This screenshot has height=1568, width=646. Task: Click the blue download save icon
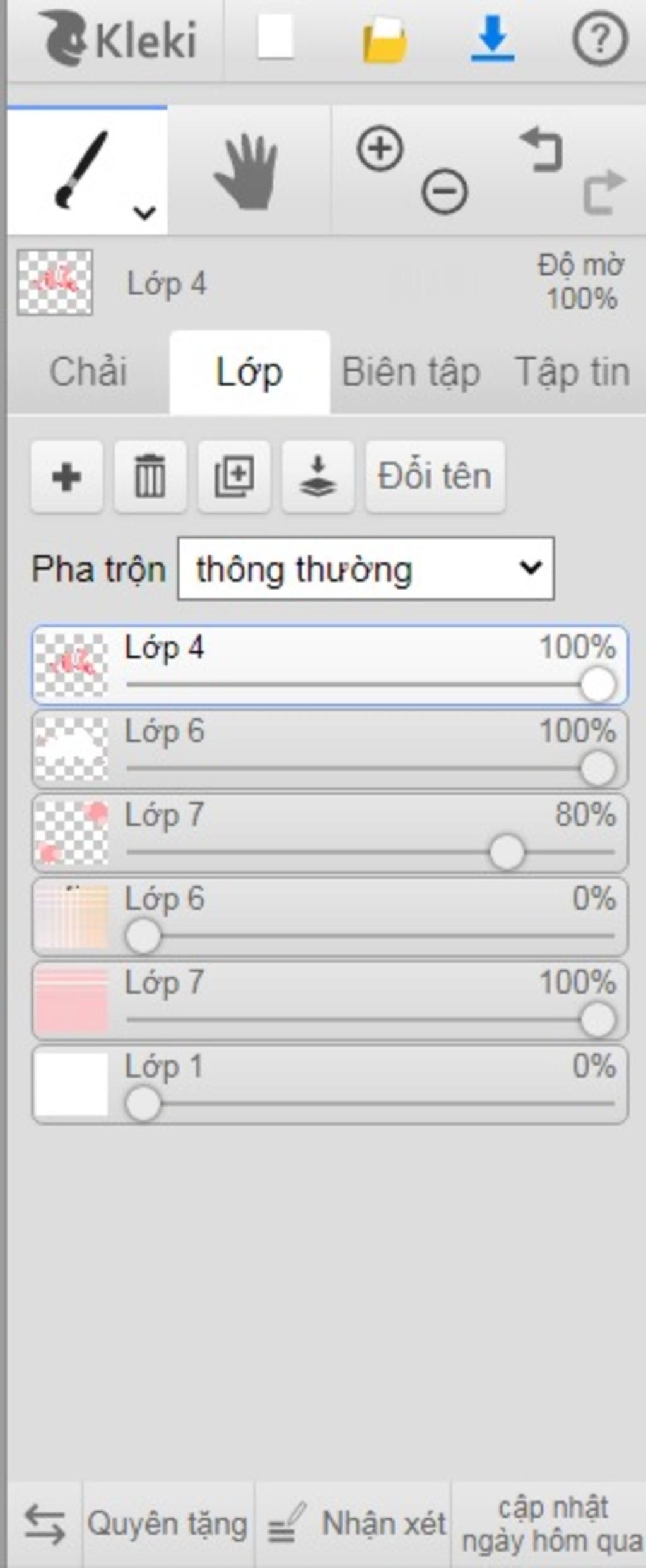pos(493,39)
